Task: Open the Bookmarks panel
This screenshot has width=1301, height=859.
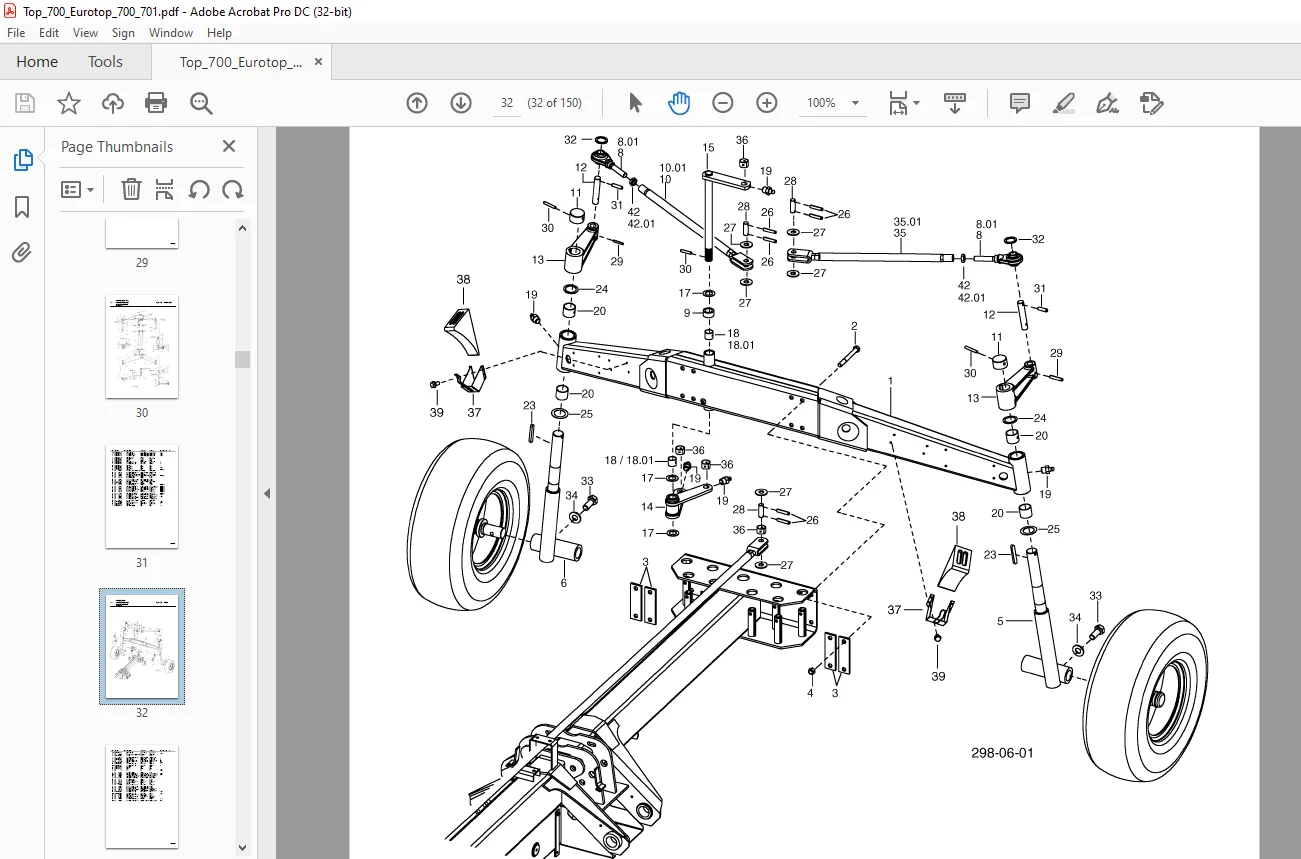Action: (22, 207)
